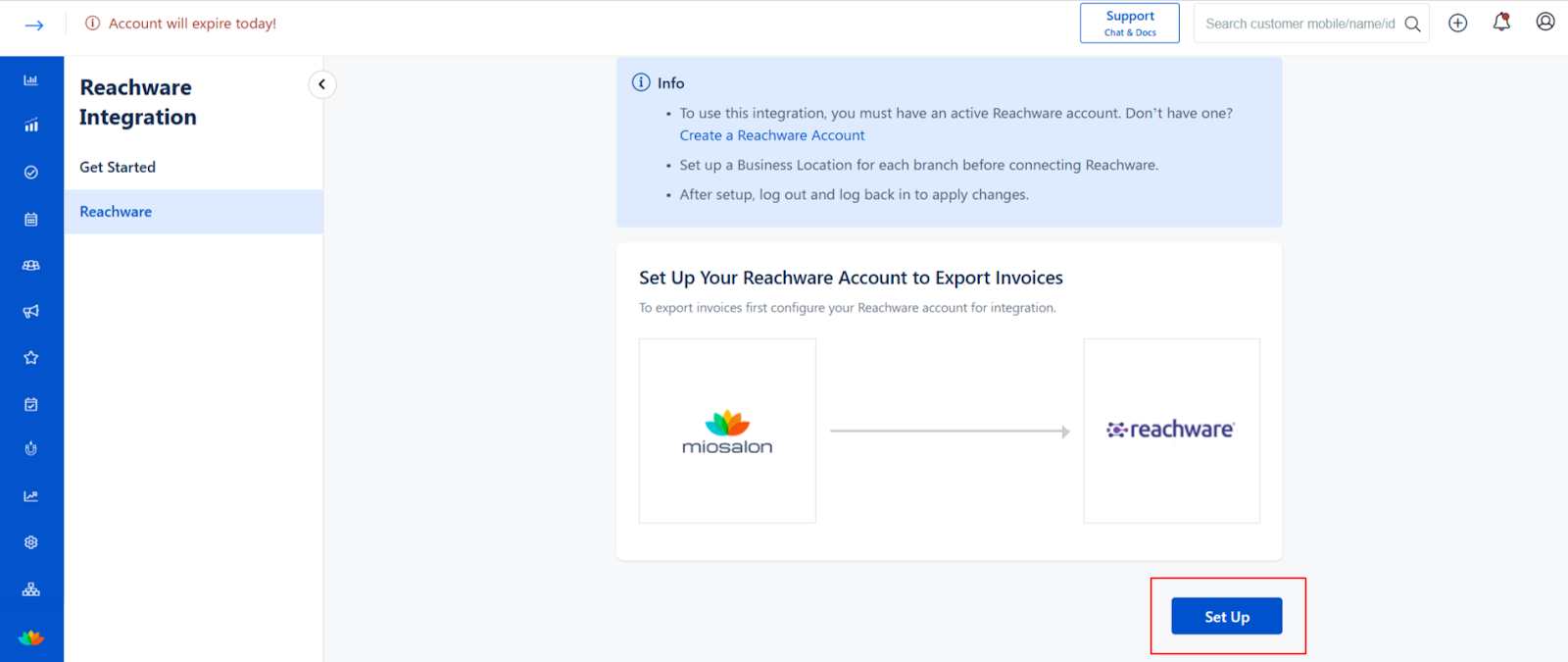Viewport: 1568px width, 662px height.
Task: Open the magnet sidebar icon
Action: [x=31, y=449]
